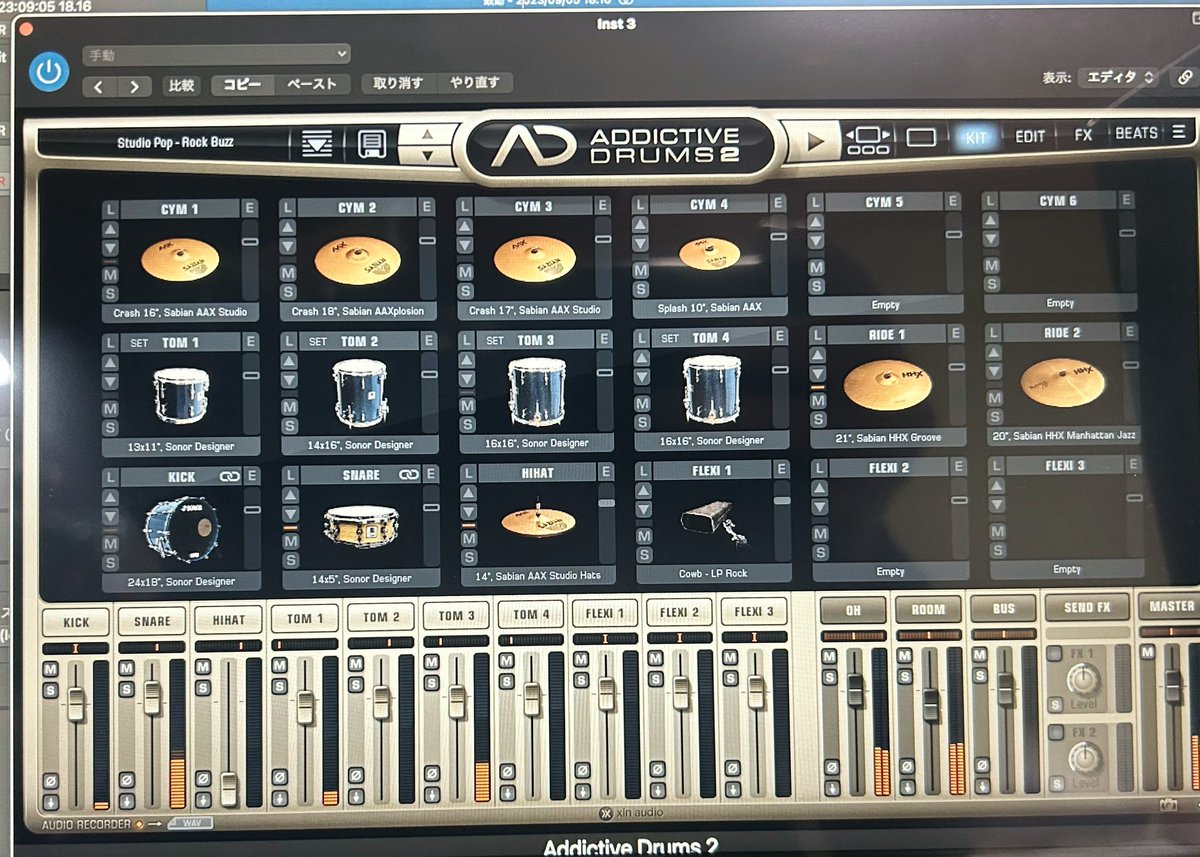Click the 取り消す undo button

pyautogui.click(x=398, y=83)
